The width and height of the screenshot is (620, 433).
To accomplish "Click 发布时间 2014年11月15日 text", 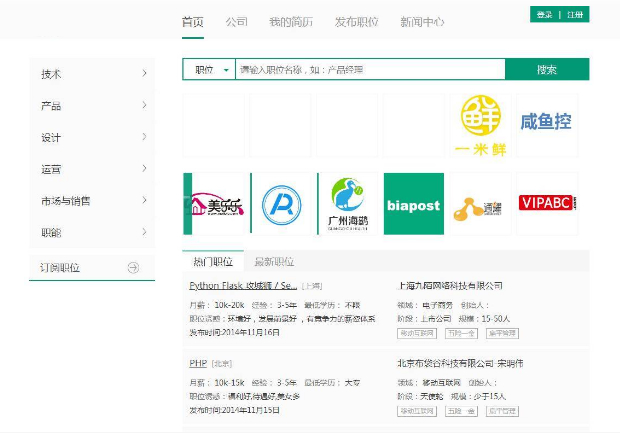I will tap(234, 410).
